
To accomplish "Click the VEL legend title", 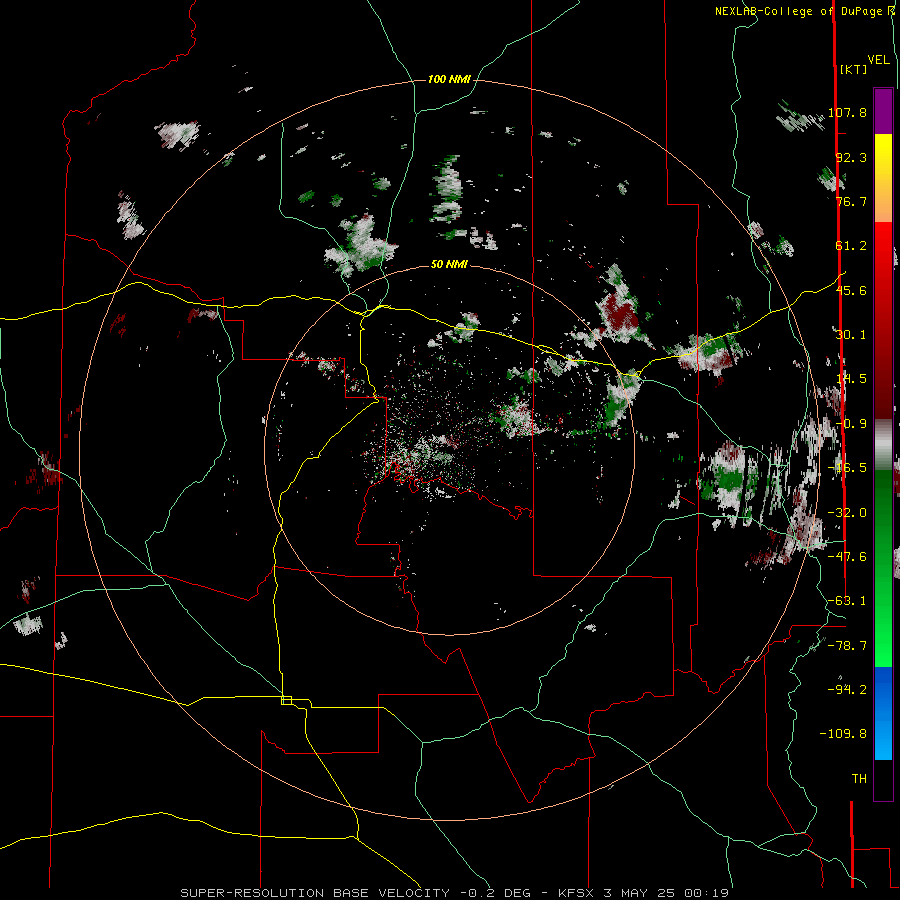I will (x=878, y=60).
